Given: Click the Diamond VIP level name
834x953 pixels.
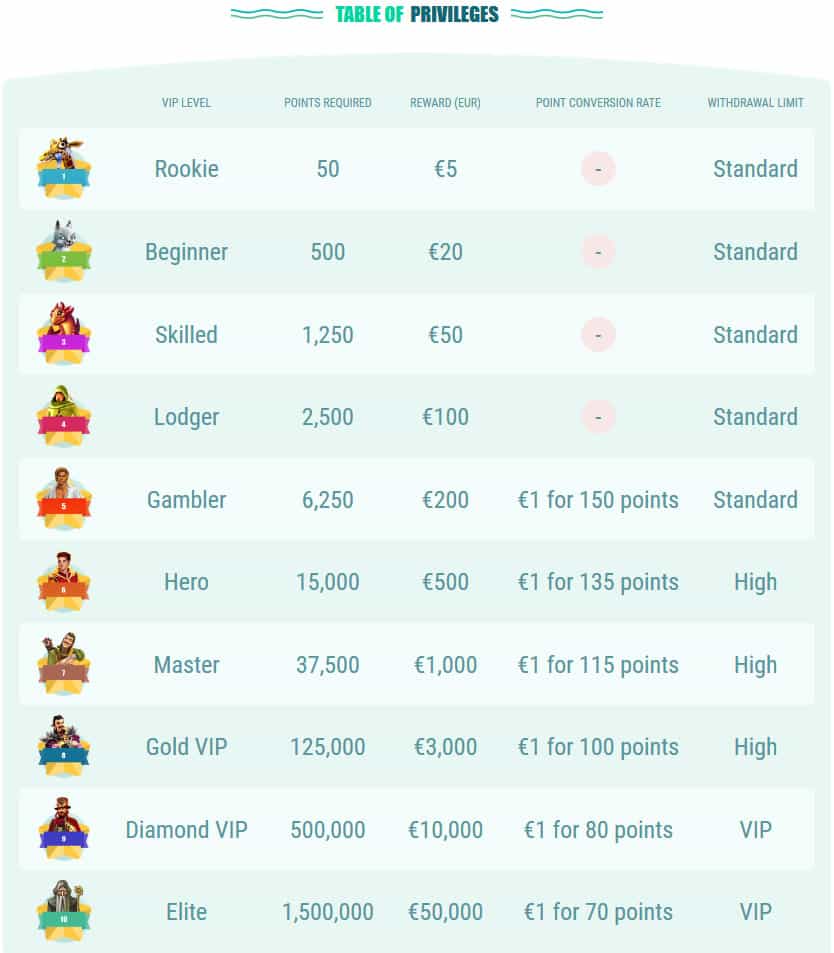Looking at the screenshot, I should [x=187, y=830].
